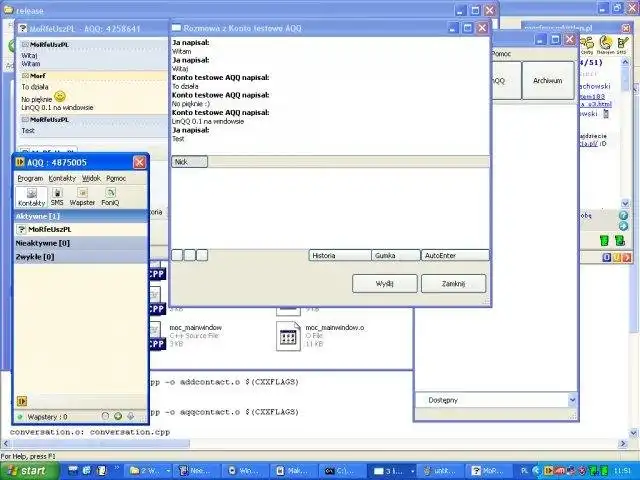This screenshot has width=640, height=480.
Task: Click the 'C:\...' console taskbar button
Action: click(x=341, y=471)
